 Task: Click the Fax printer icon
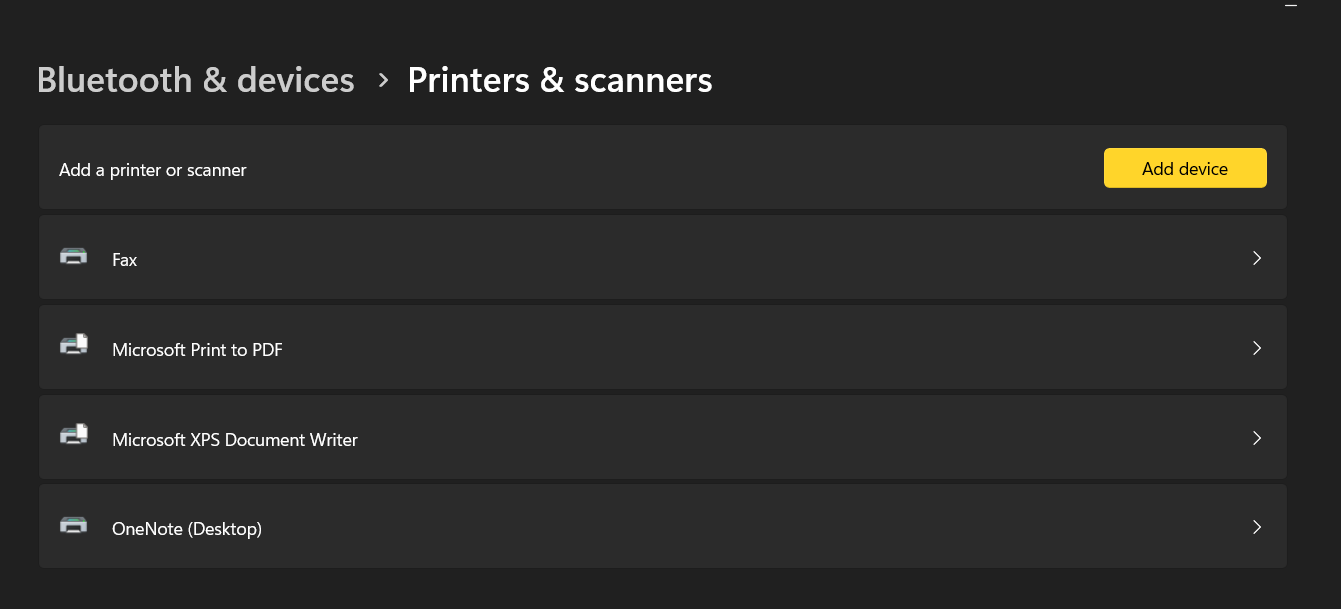tap(73, 256)
